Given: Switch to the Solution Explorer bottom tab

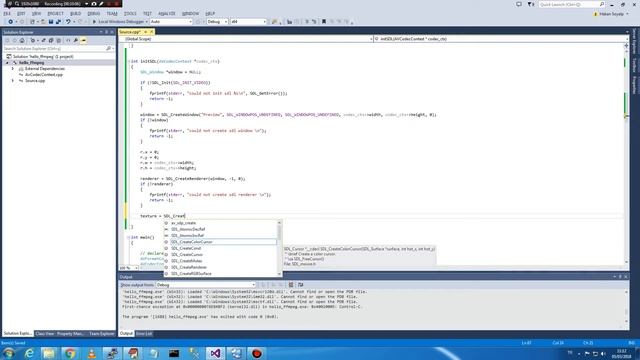Looking at the screenshot, I should click(x=18, y=333).
